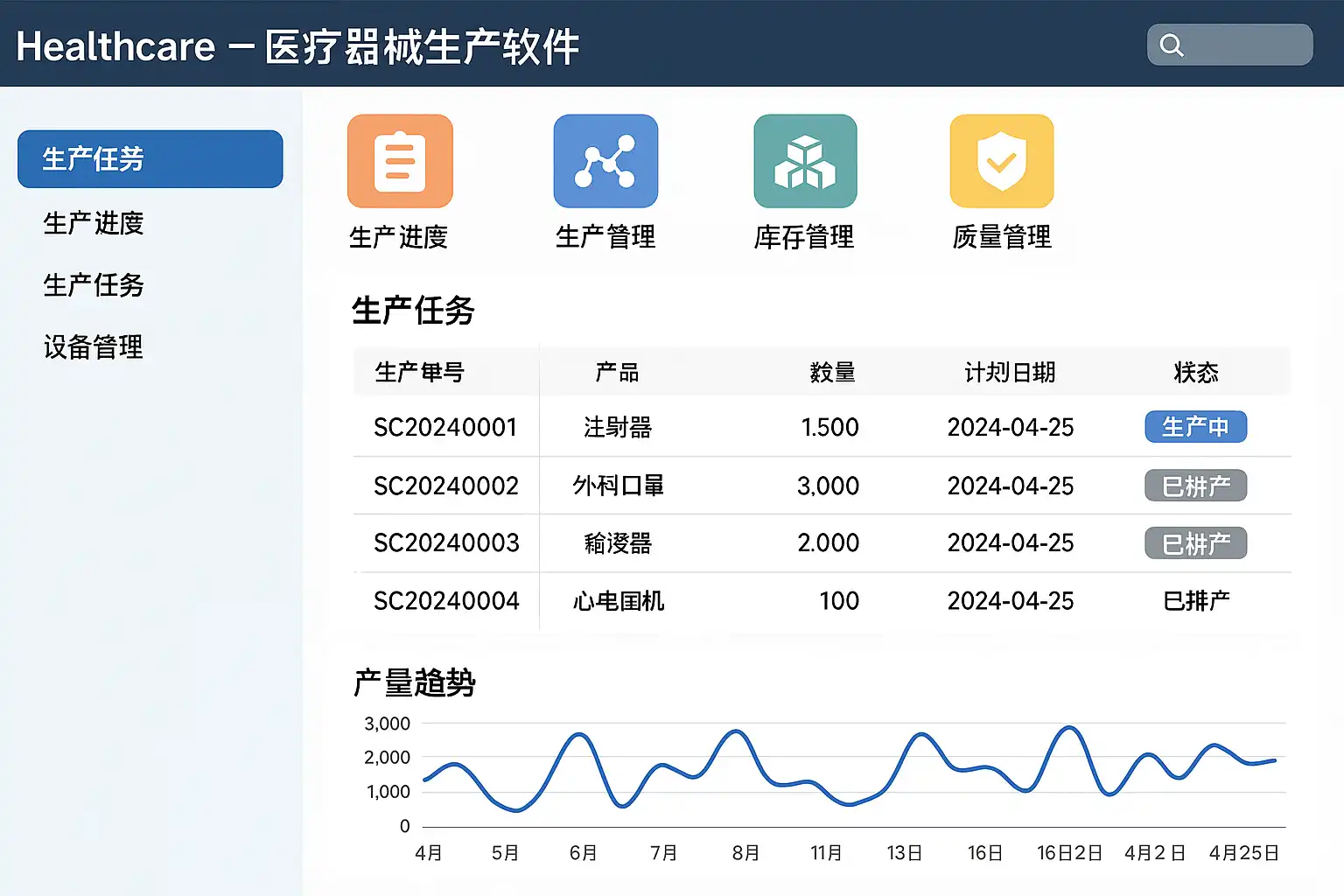Open 生产进度 in the left sidebar

(x=94, y=223)
